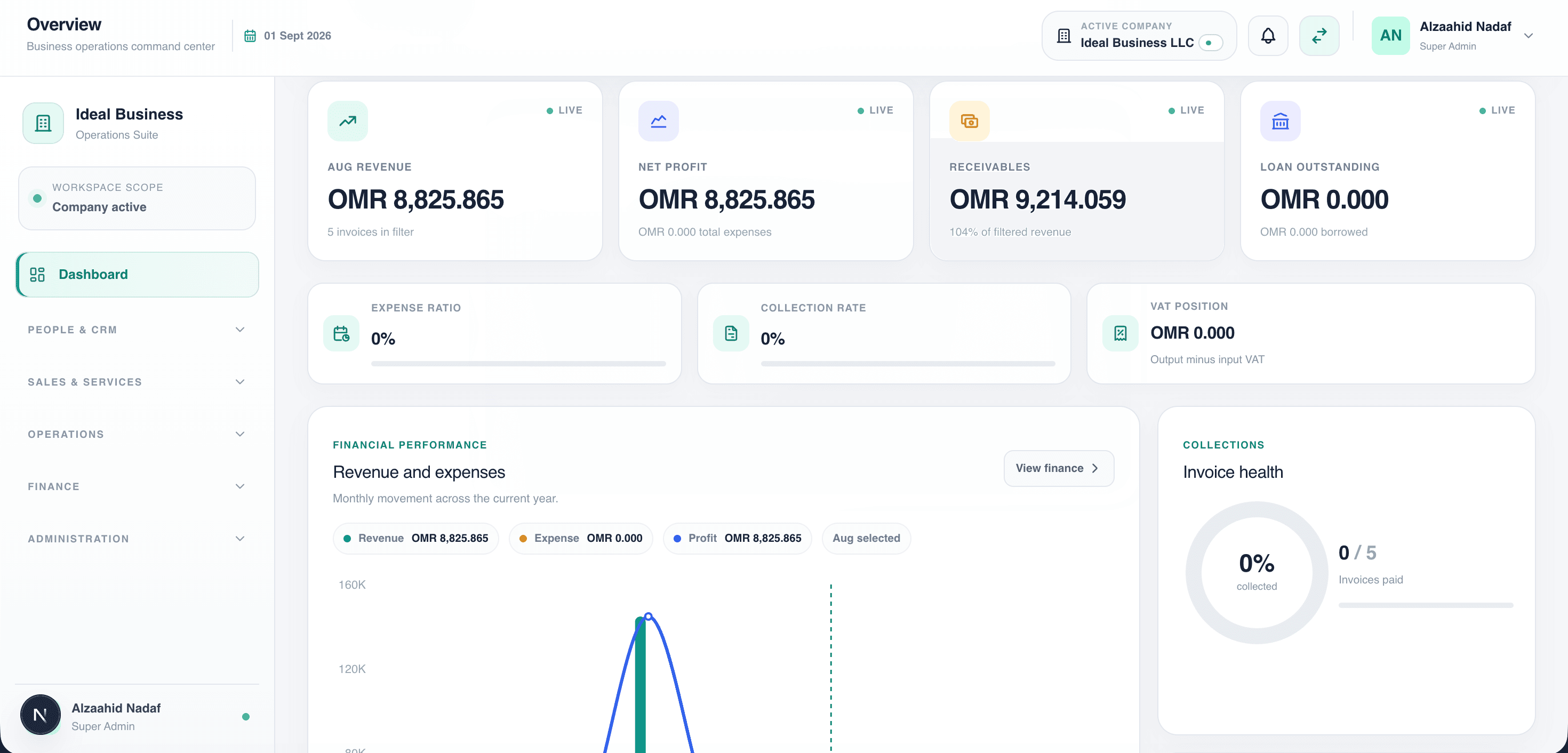
Task: Select Sales & Services section label
Action: point(85,382)
